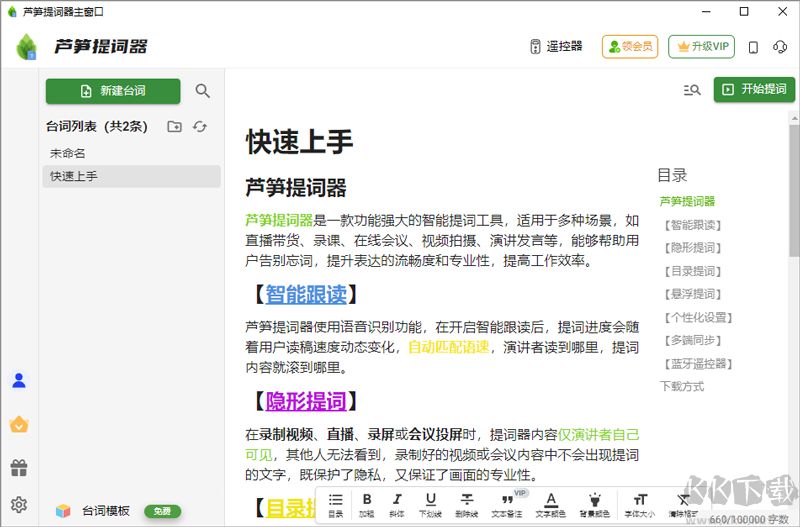This screenshot has height=527, width=800.
Task: Open the settings gear in sidebar
Action: (19, 504)
